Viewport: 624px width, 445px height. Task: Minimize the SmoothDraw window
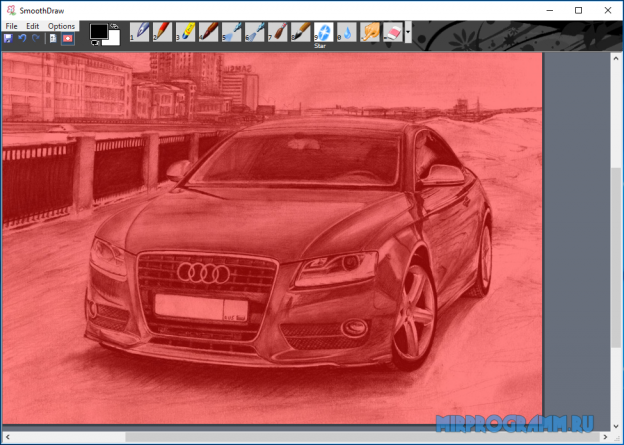[550, 10]
